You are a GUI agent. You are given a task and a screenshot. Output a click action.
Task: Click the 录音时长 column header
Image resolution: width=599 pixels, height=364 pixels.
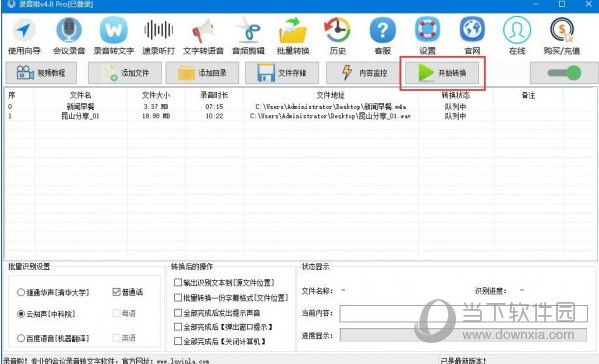tap(214, 95)
